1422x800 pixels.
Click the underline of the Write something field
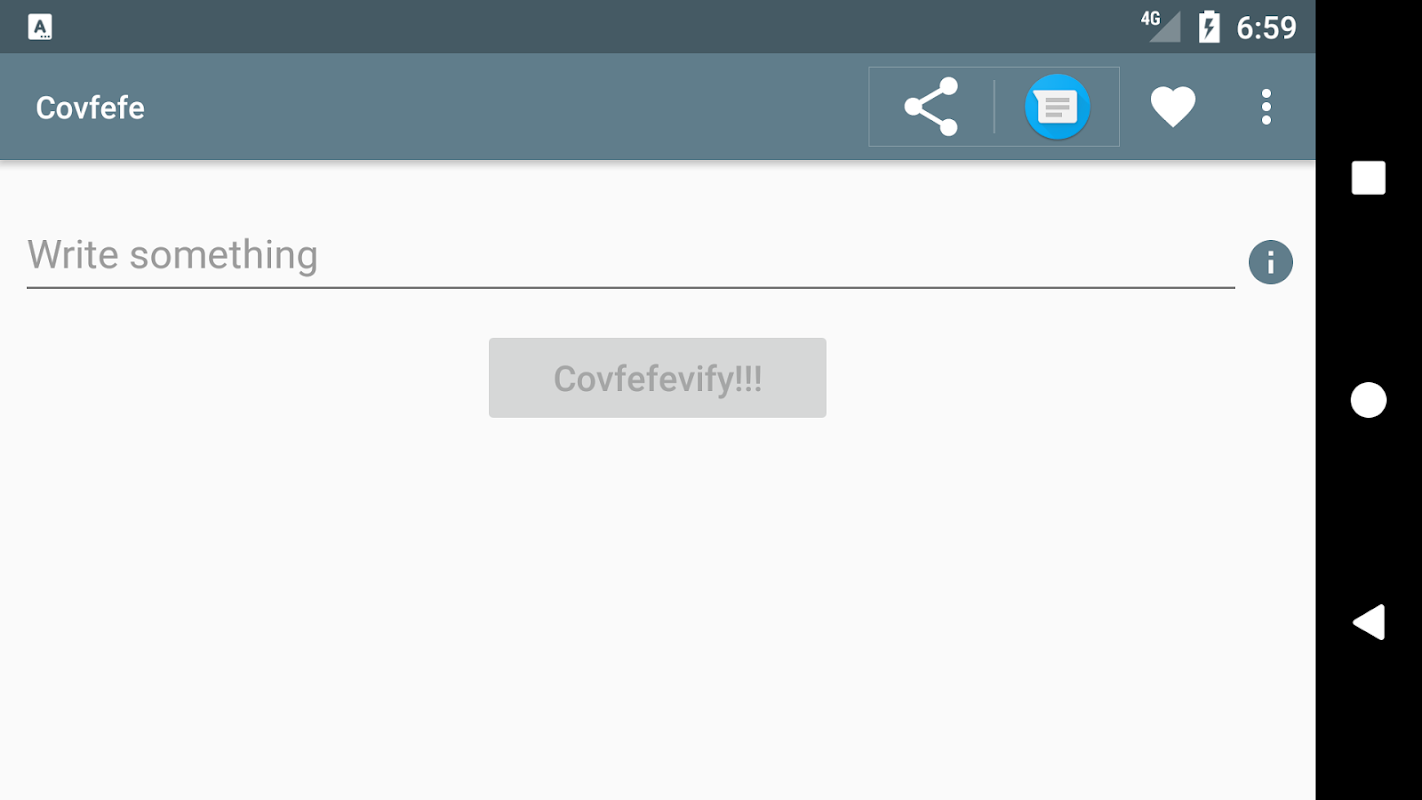click(x=631, y=288)
